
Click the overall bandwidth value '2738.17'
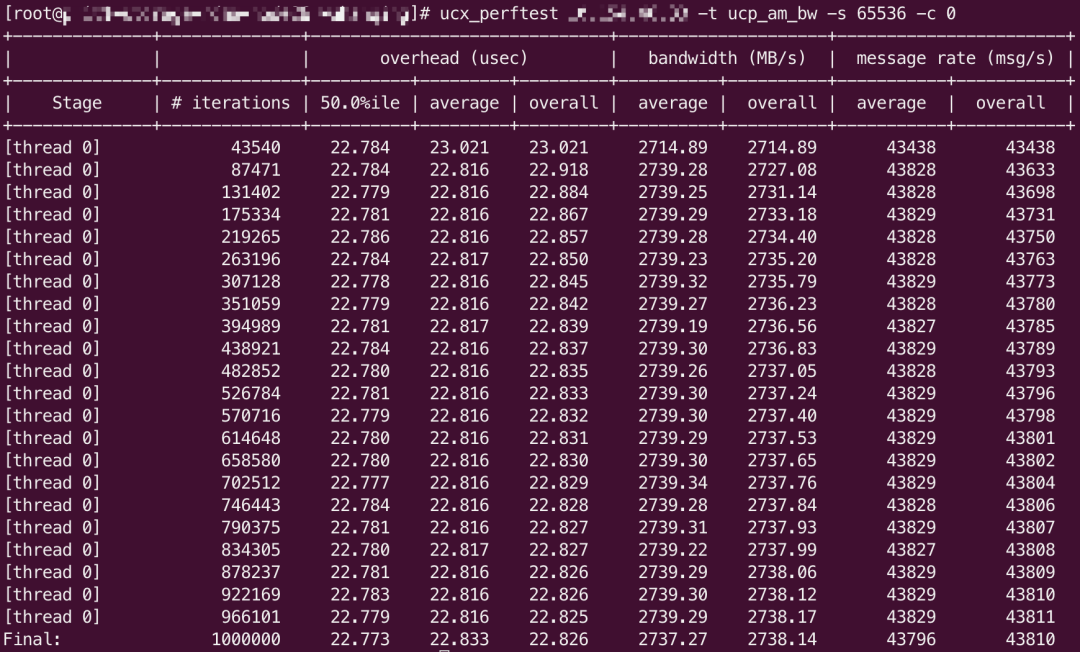click(782, 618)
